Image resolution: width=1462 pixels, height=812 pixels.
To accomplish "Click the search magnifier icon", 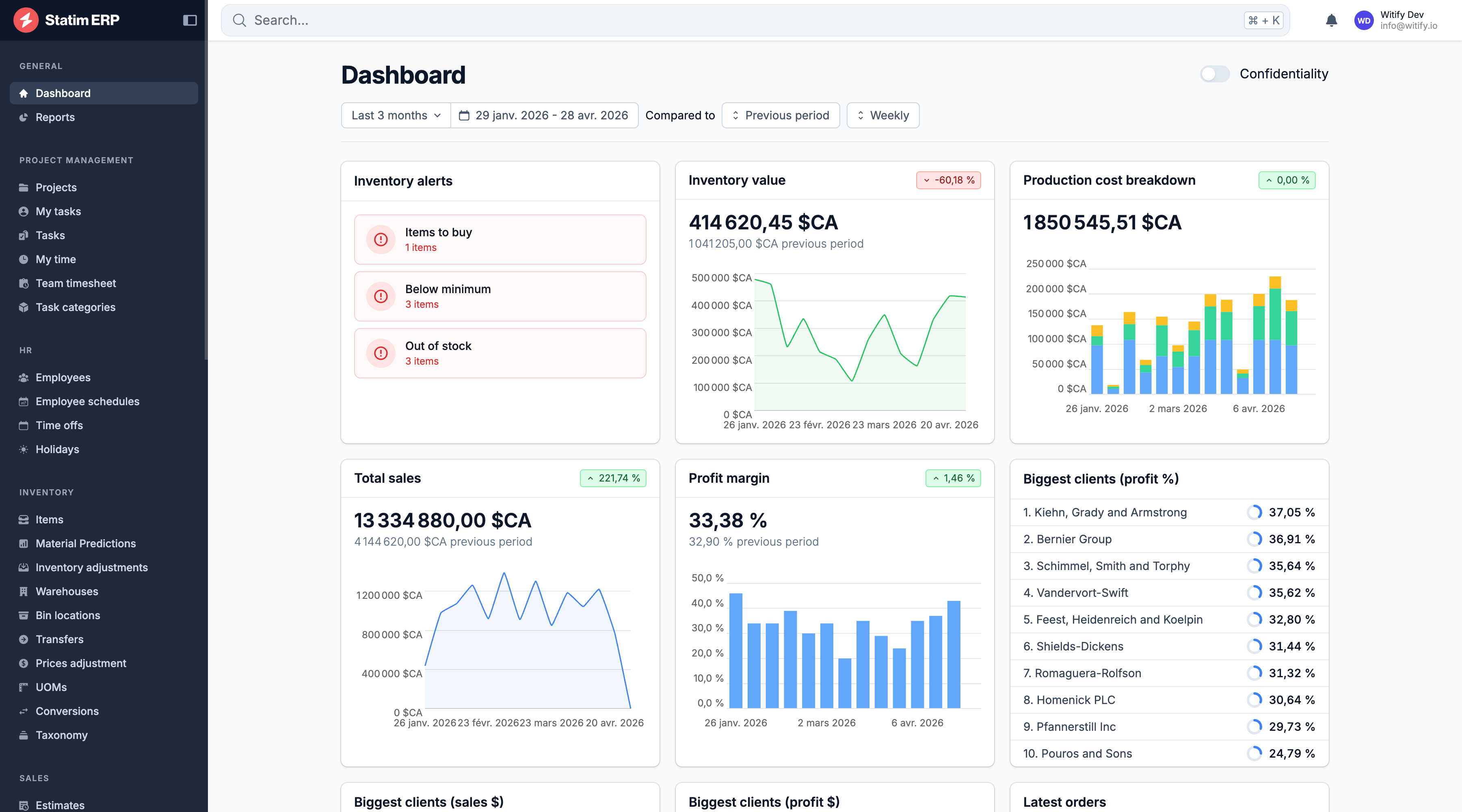I will pos(240,20).
